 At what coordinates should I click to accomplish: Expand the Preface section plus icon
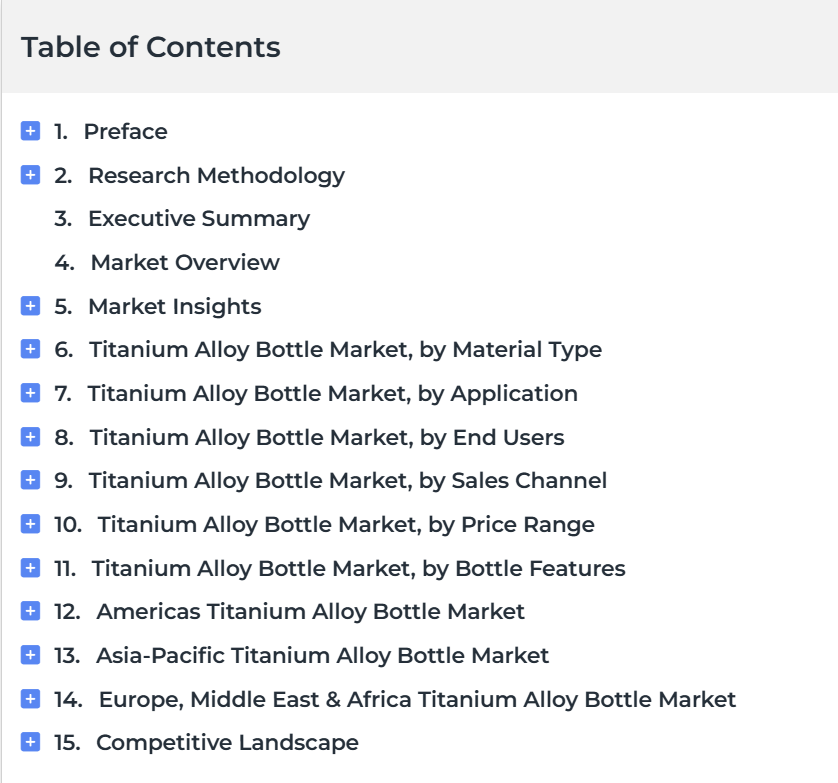click(x=30, y=131)
